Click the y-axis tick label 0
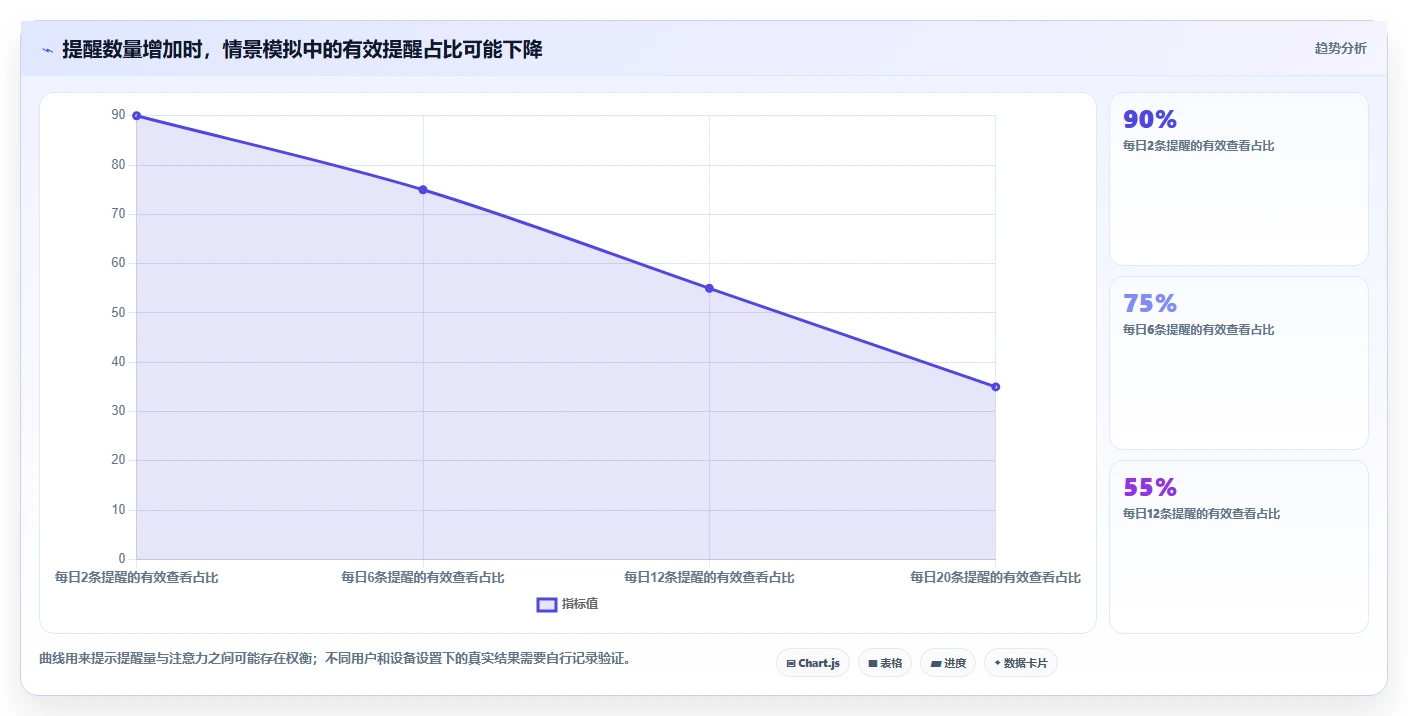The width and height of the screenshot is (1408, 716). tap(123, 559)
